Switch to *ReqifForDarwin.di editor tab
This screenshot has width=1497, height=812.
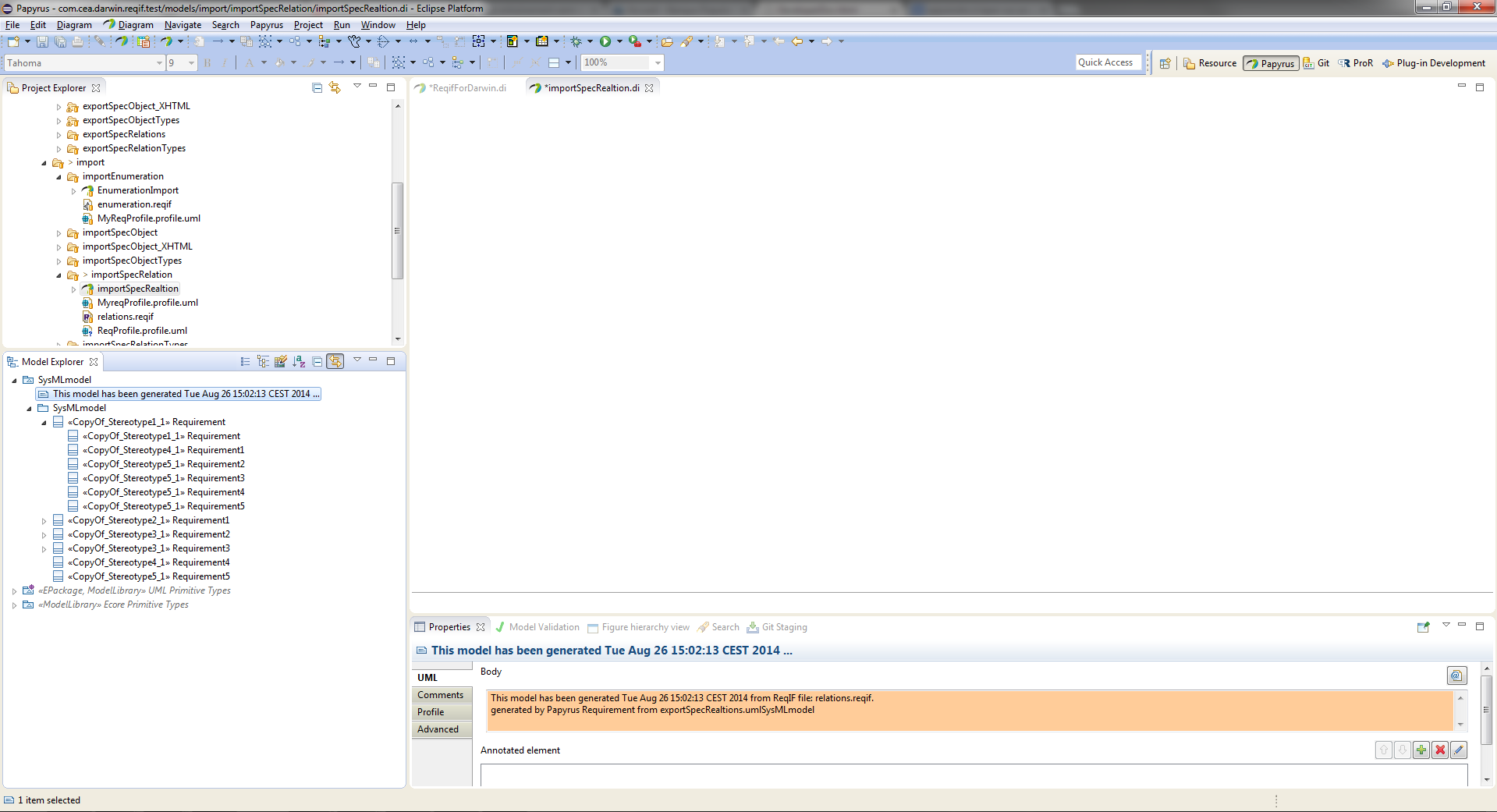pos(461,87)
